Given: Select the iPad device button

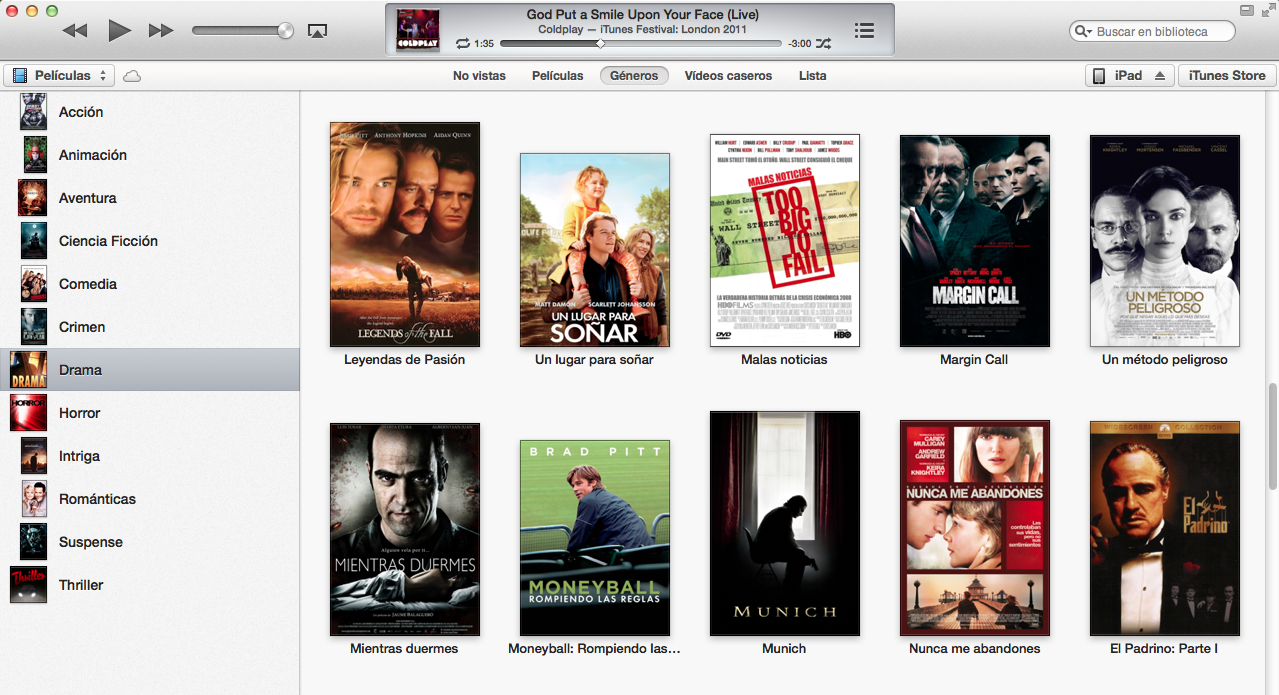Looking at the screenshot, I should [1118, 76].
